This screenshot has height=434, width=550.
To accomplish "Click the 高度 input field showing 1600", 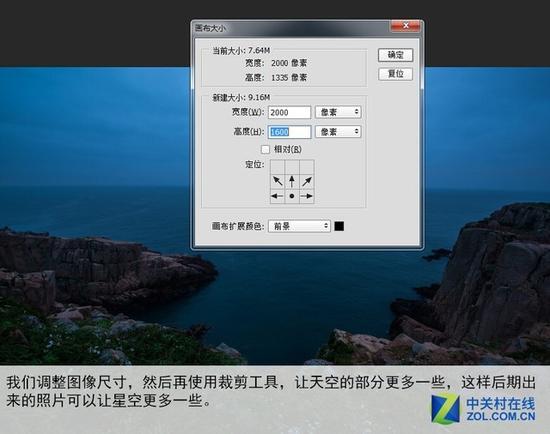I will [x=289, y=132].
